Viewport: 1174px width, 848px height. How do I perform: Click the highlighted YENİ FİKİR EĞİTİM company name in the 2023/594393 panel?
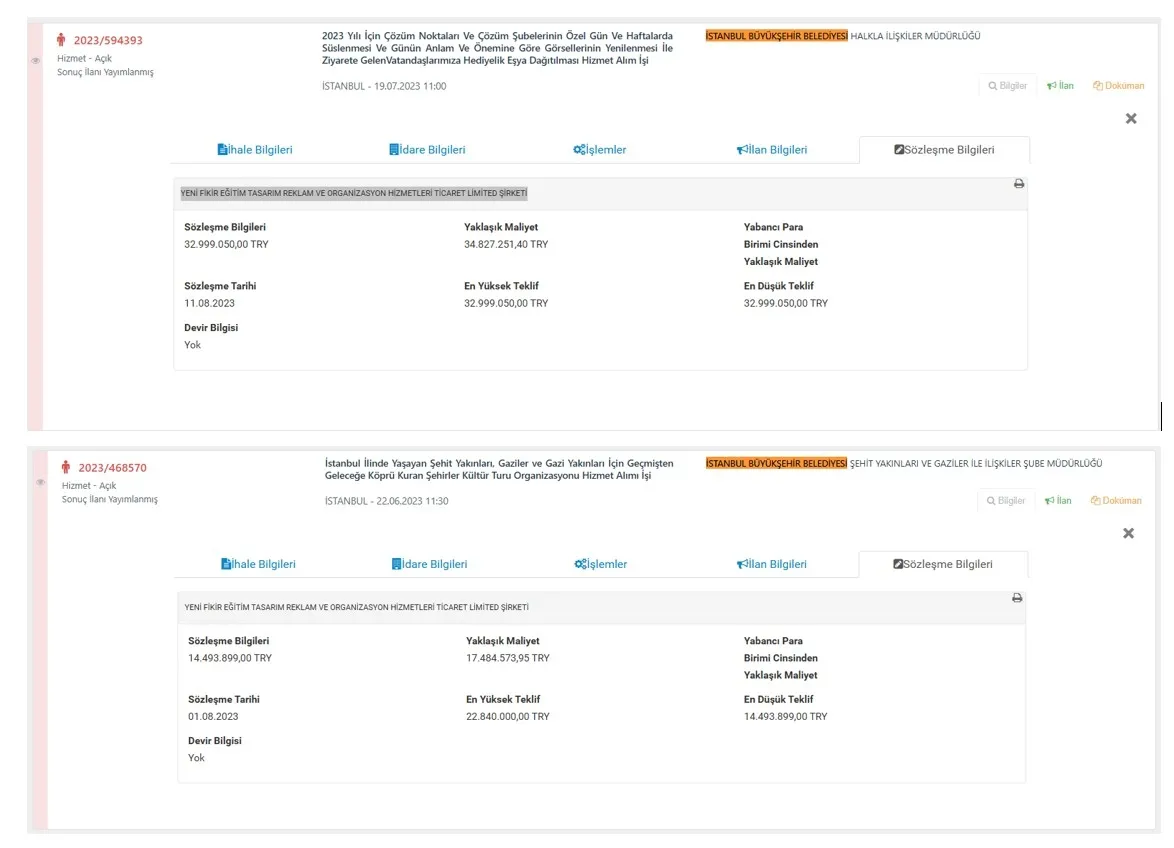pyautogui.click(x=354, y=193)
